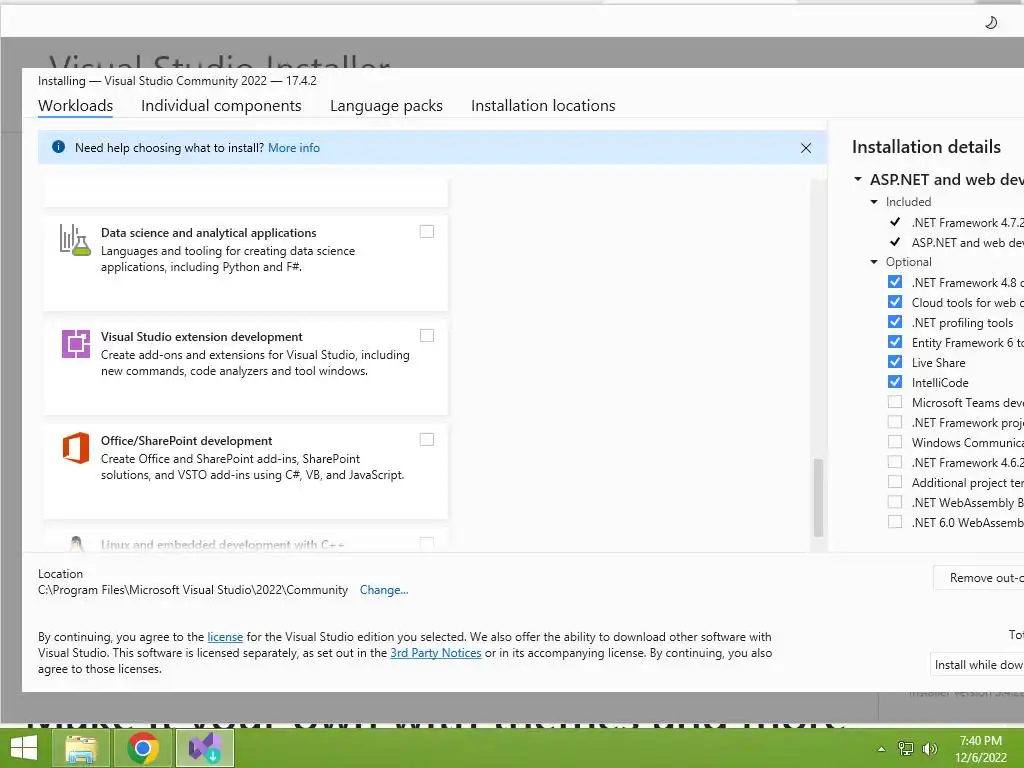Uncheck Entity Framework 6 tools

click(895, 342)
